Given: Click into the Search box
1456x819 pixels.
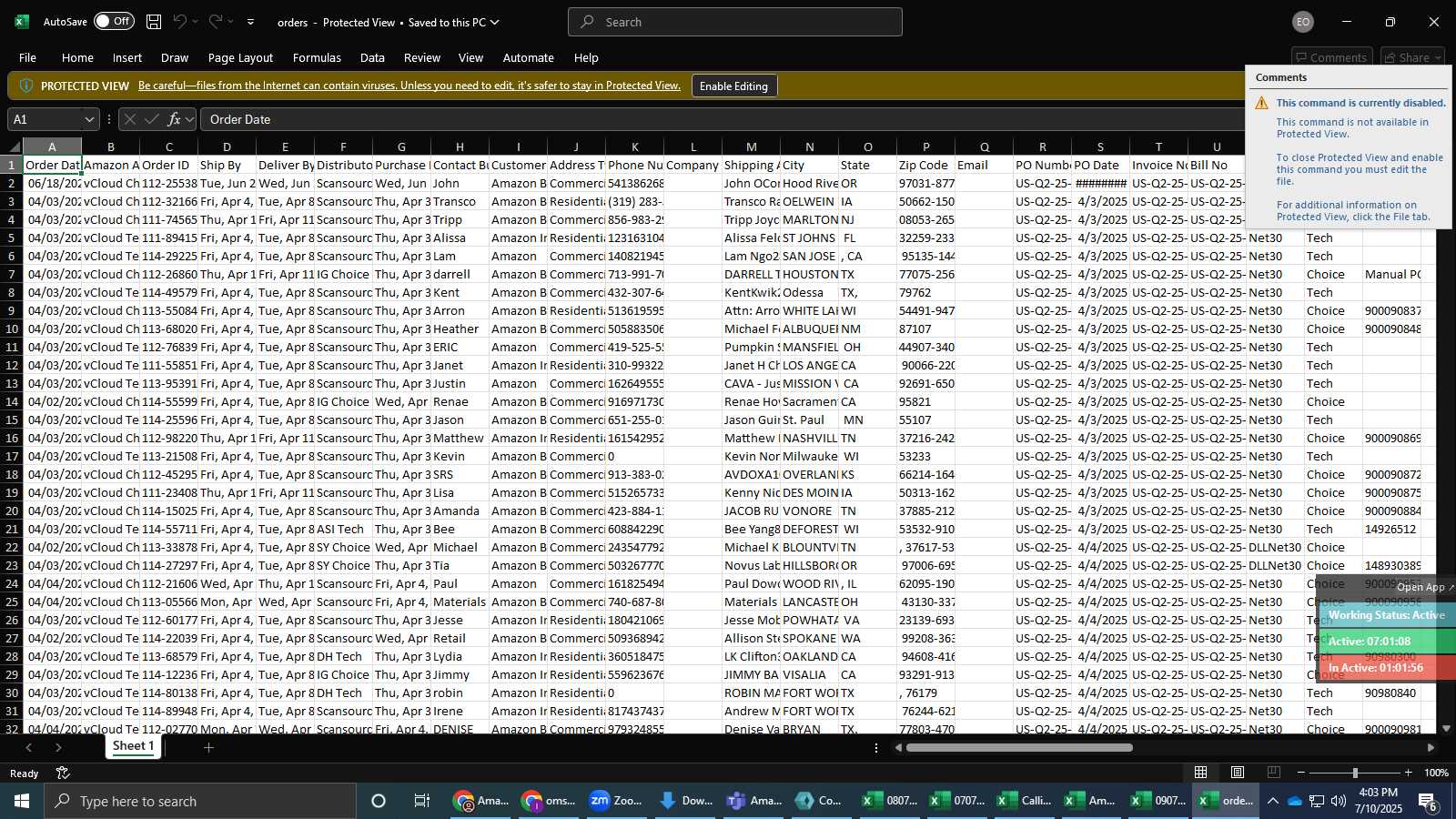Looking at the screenshot, I should (735, 22).
